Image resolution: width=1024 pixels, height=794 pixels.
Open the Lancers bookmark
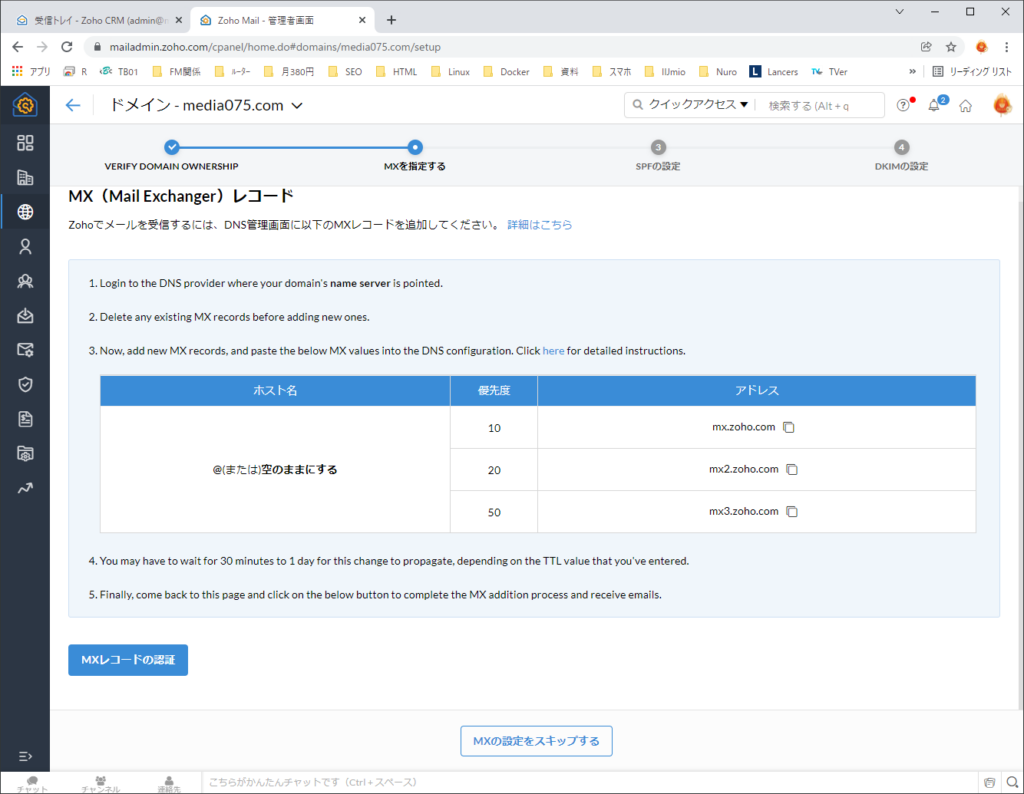point(774,72)
